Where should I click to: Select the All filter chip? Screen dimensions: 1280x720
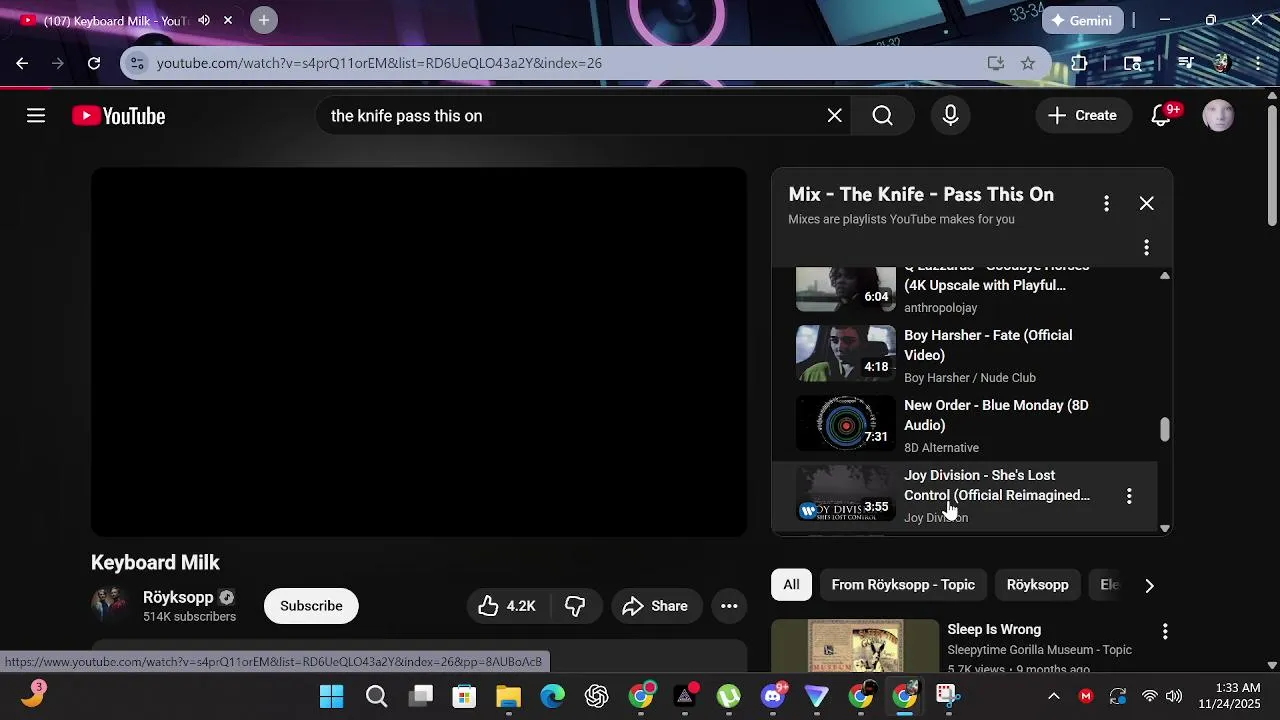791,585
